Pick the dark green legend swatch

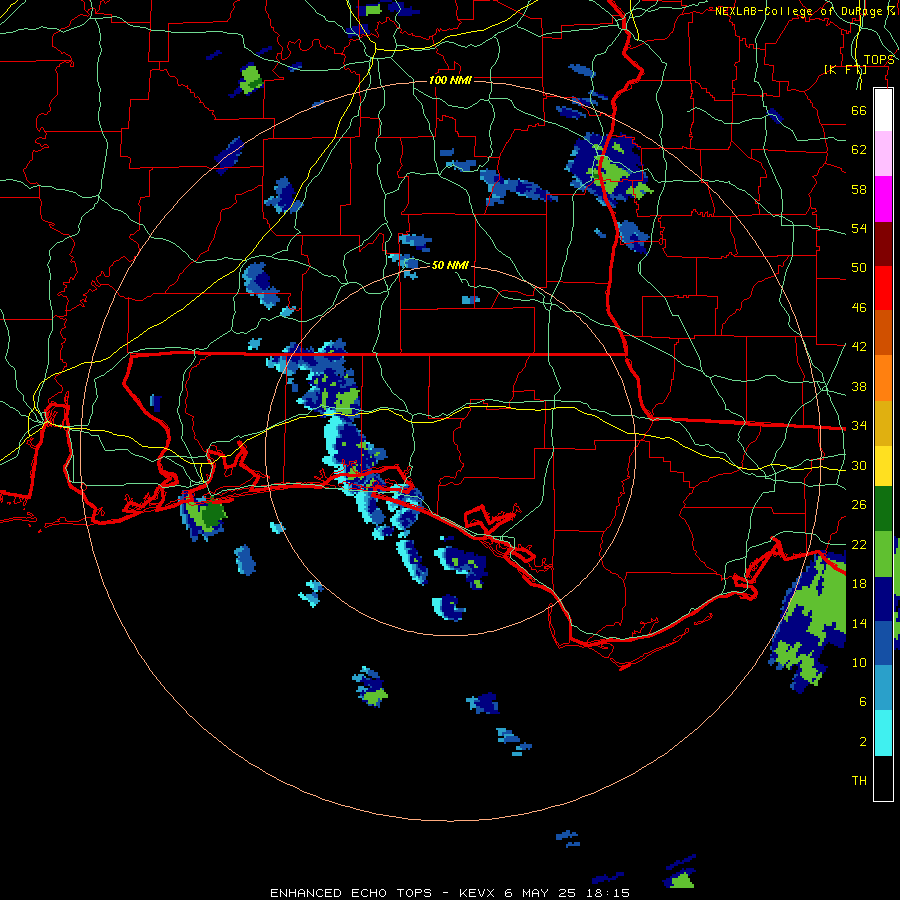883,509
